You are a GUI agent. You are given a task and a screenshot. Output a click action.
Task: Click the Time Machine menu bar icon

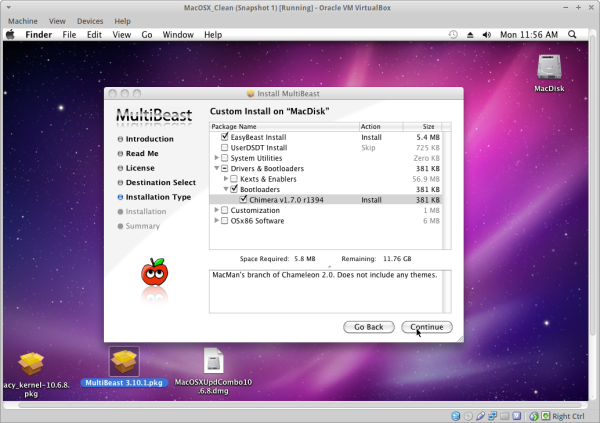click(x=453, y=34)
